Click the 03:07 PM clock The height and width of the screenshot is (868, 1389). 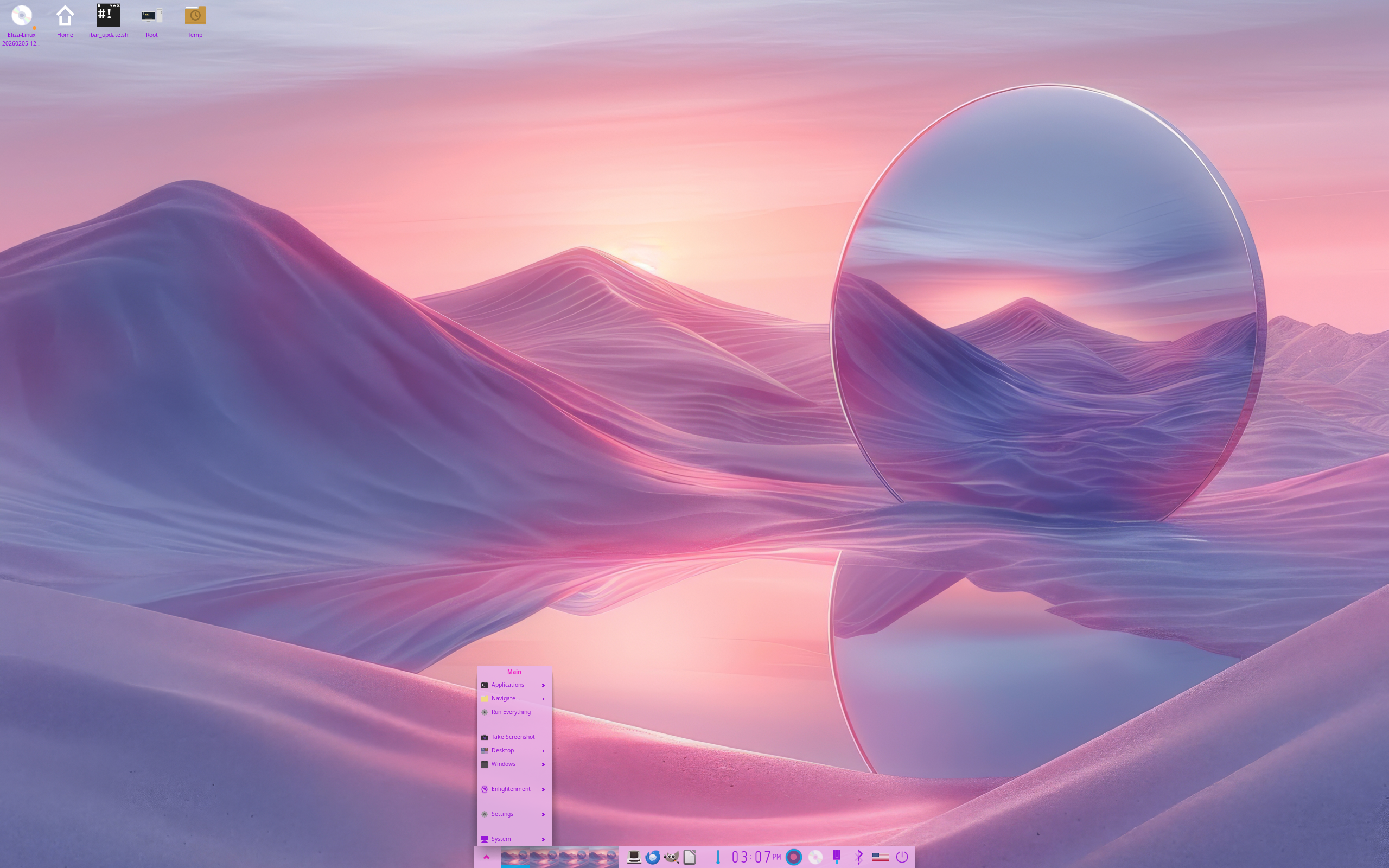point(756,857)
